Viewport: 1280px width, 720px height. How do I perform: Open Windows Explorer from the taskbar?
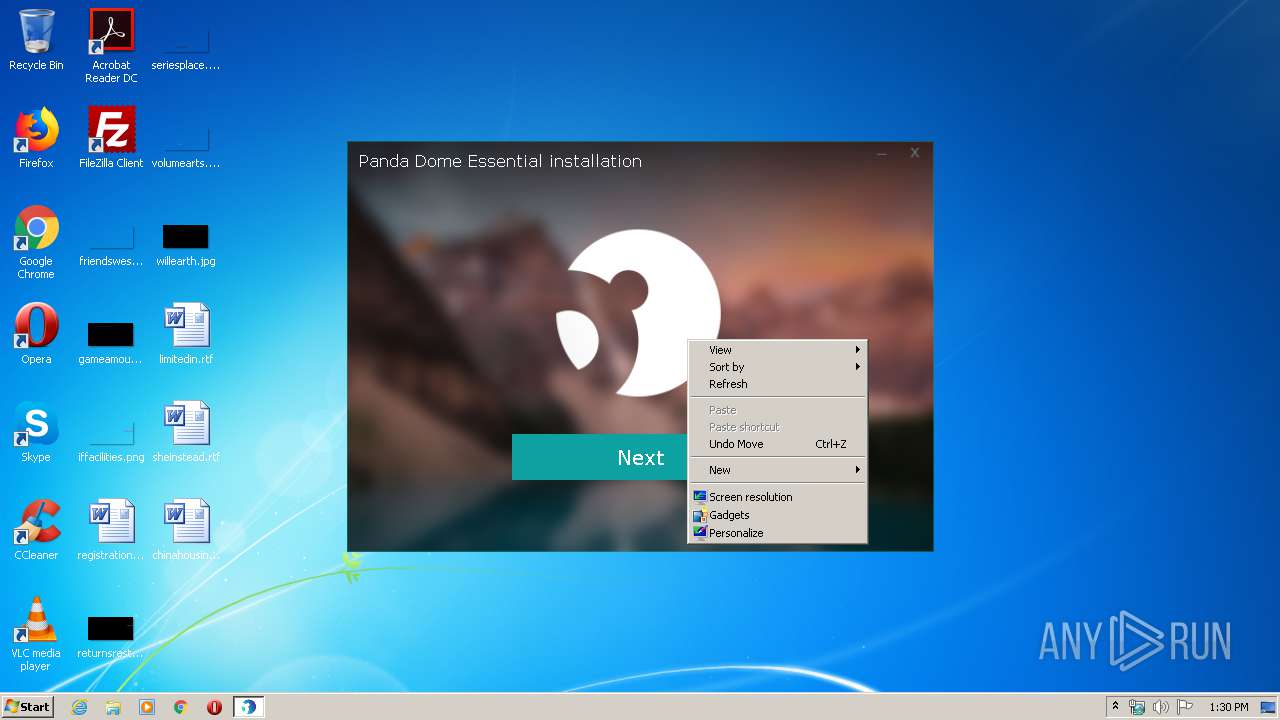(113, 707)
